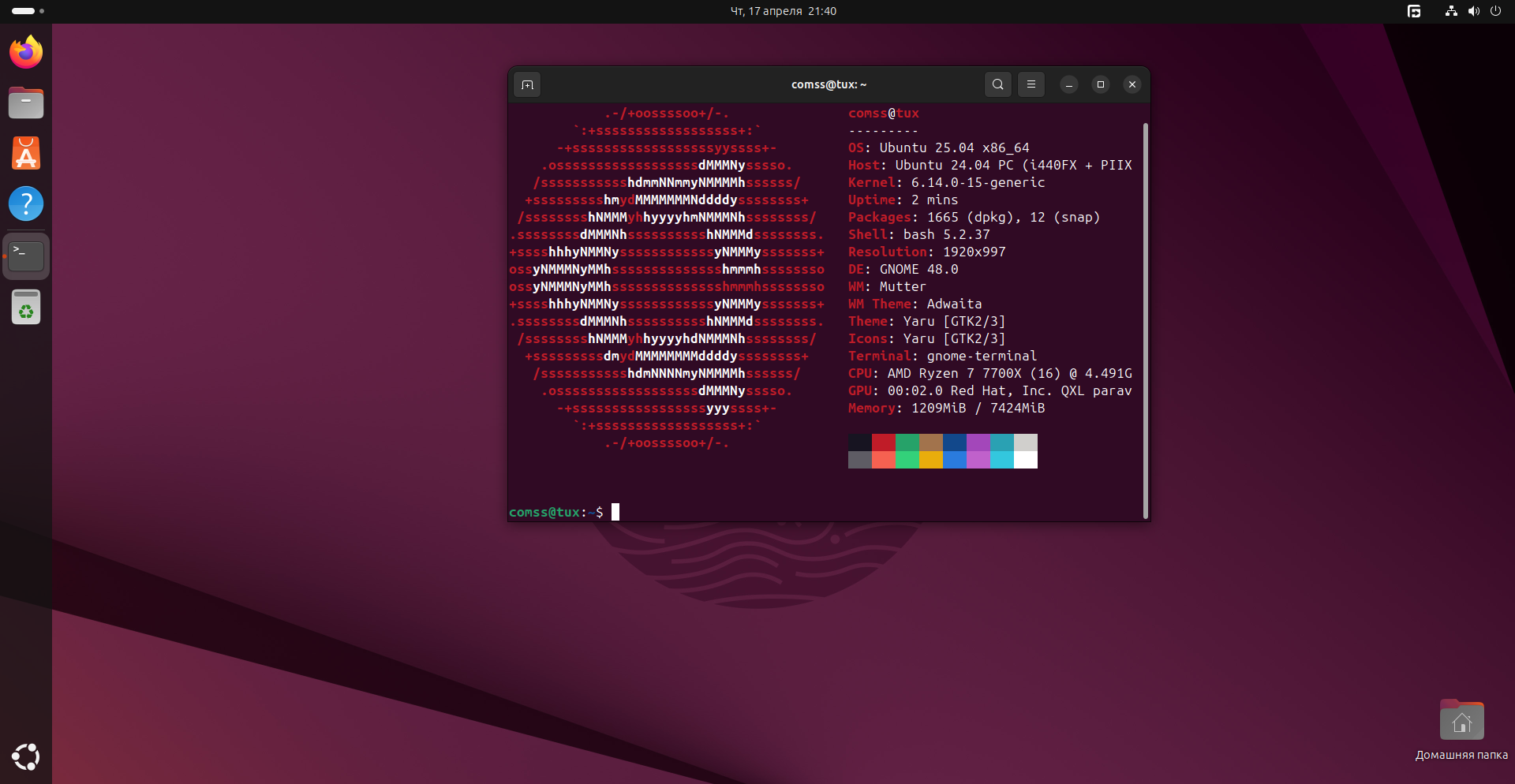Image resolution: width=1515 pixels, height=784 pixels.
Task: Click the 'Kernel: 6.14.0-15-generic' line
Action: tap(947, 182)
